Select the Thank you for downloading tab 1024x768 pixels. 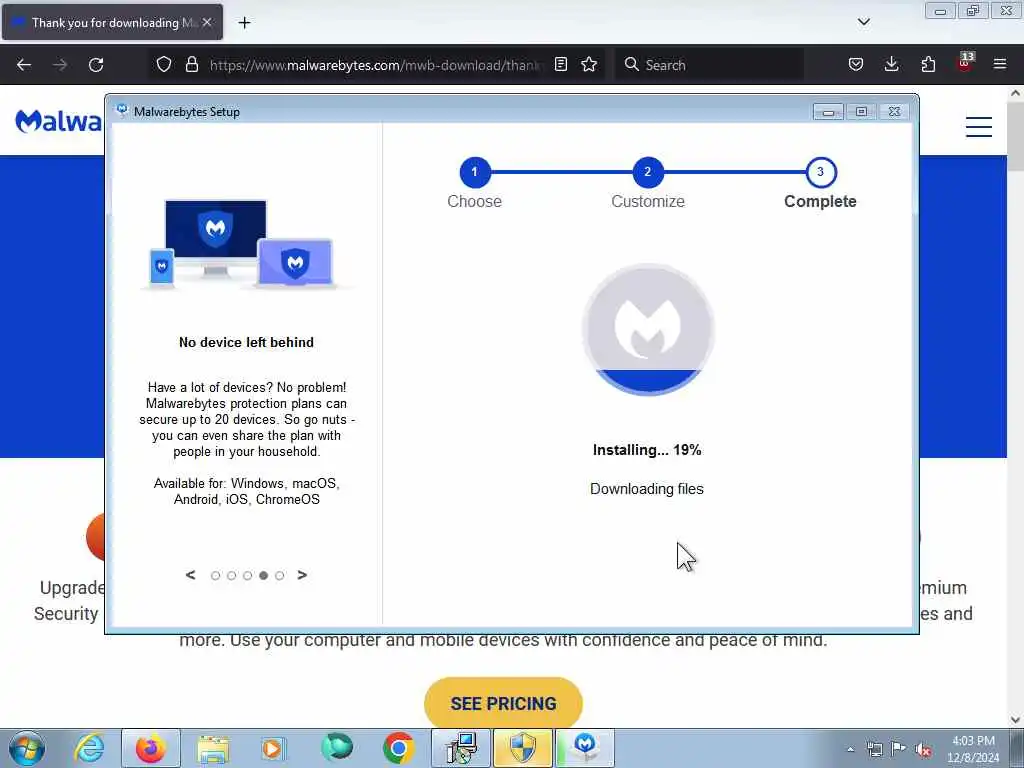(x=112, y=22)
